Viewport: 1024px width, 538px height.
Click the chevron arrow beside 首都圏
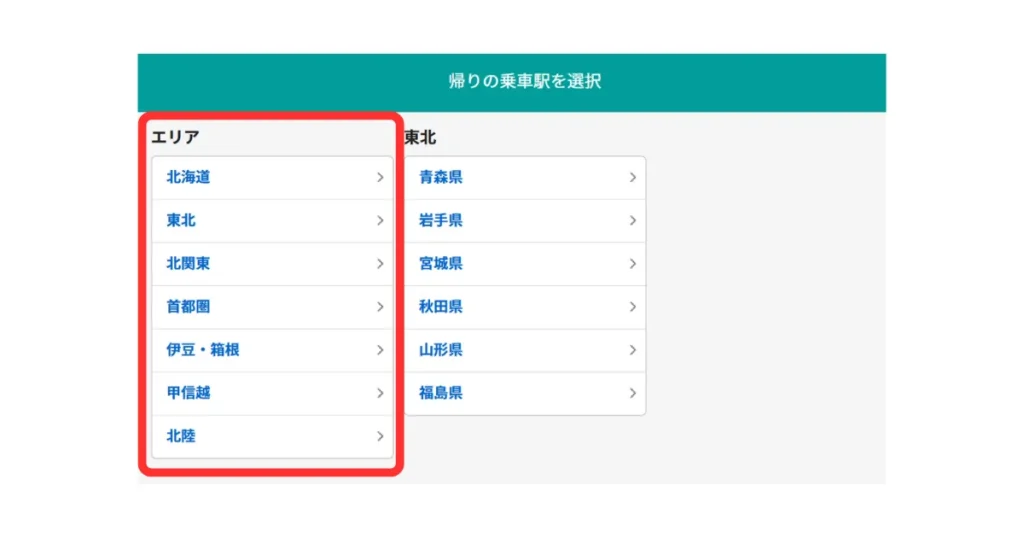[380, 307]
